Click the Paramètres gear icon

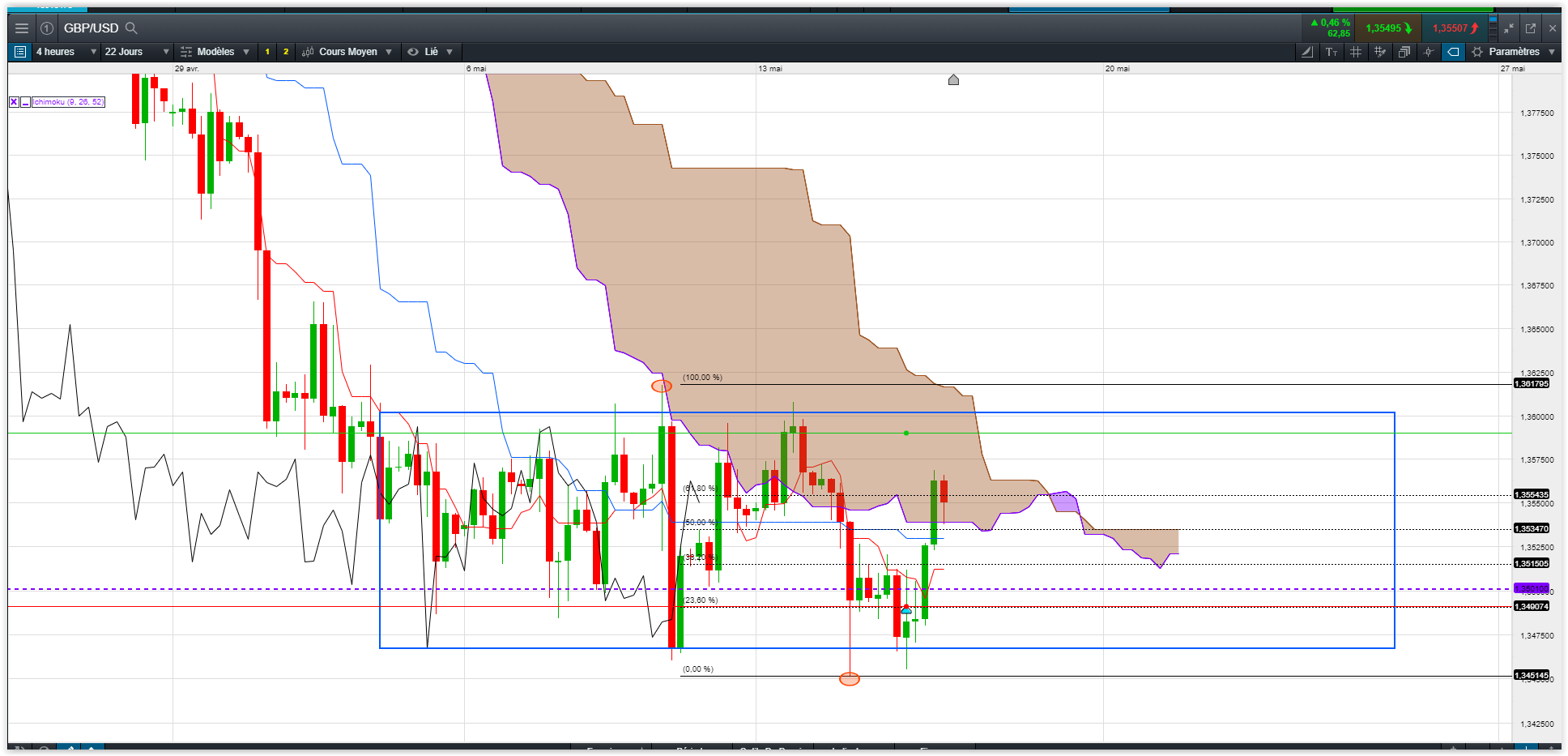tap(1477, 52)
